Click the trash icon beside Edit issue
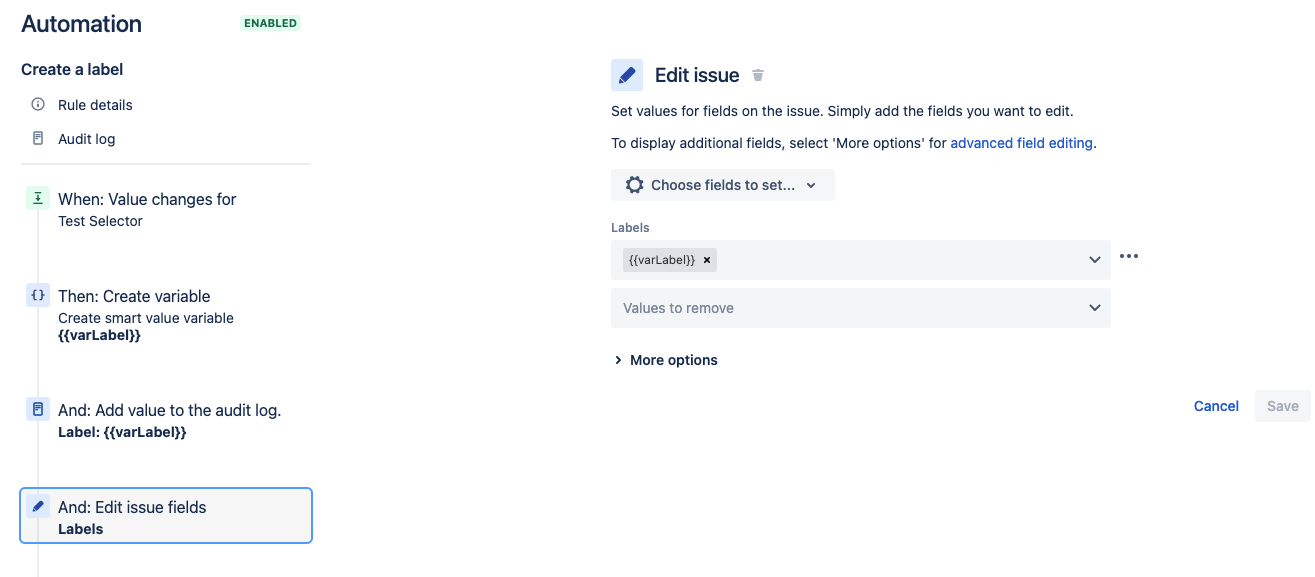Screen dimensions: 1315x577 coord(758,75)
